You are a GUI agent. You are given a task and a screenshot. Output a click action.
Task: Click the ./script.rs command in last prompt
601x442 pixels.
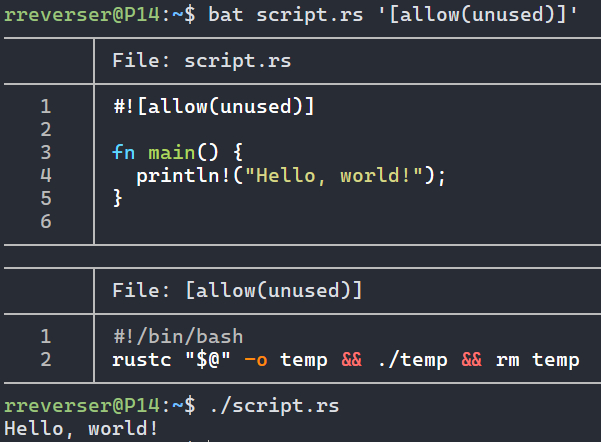click(x=274, y=406)
